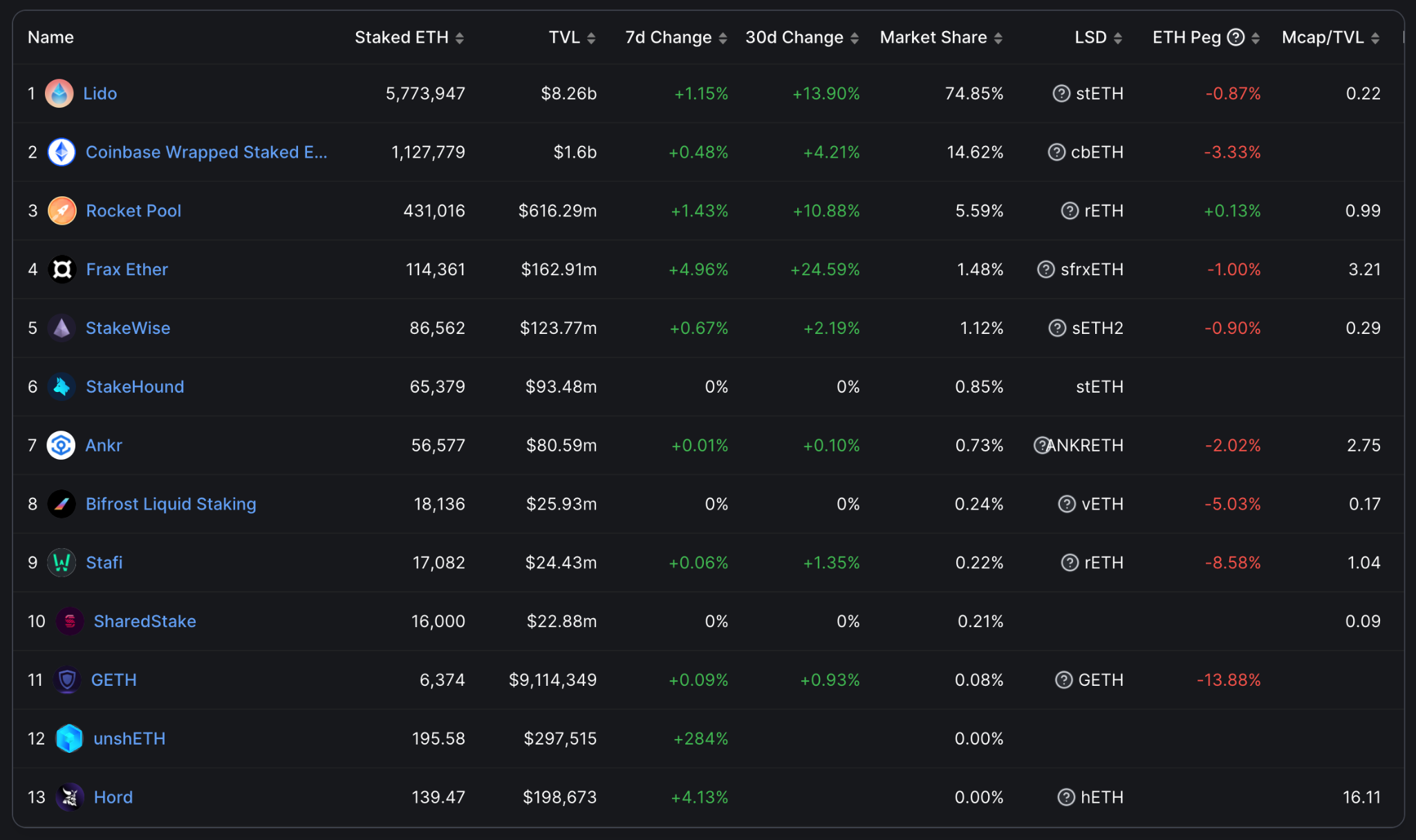Click the -13.88% ETH peg value
The height and width of the screenshot is (840, 1416).
(1229, 680)
